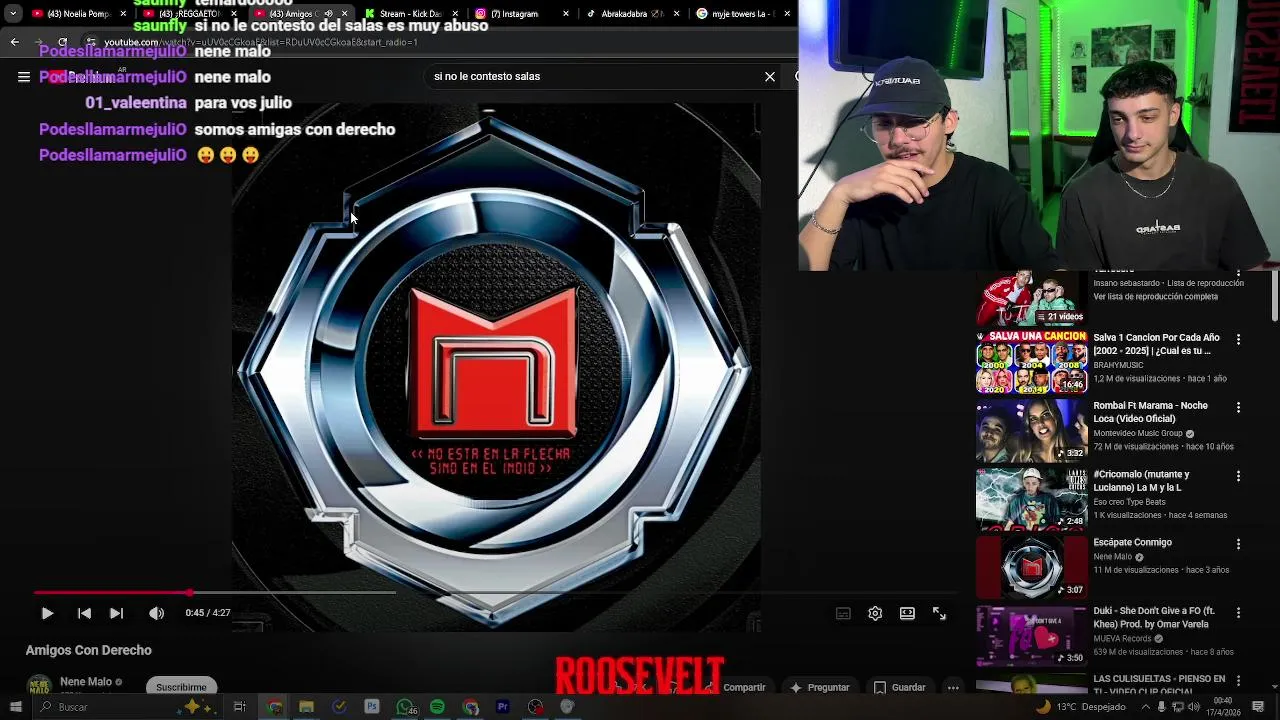
Task: Open Photoshop from the taskbar
Action: (x=372, y=707)
